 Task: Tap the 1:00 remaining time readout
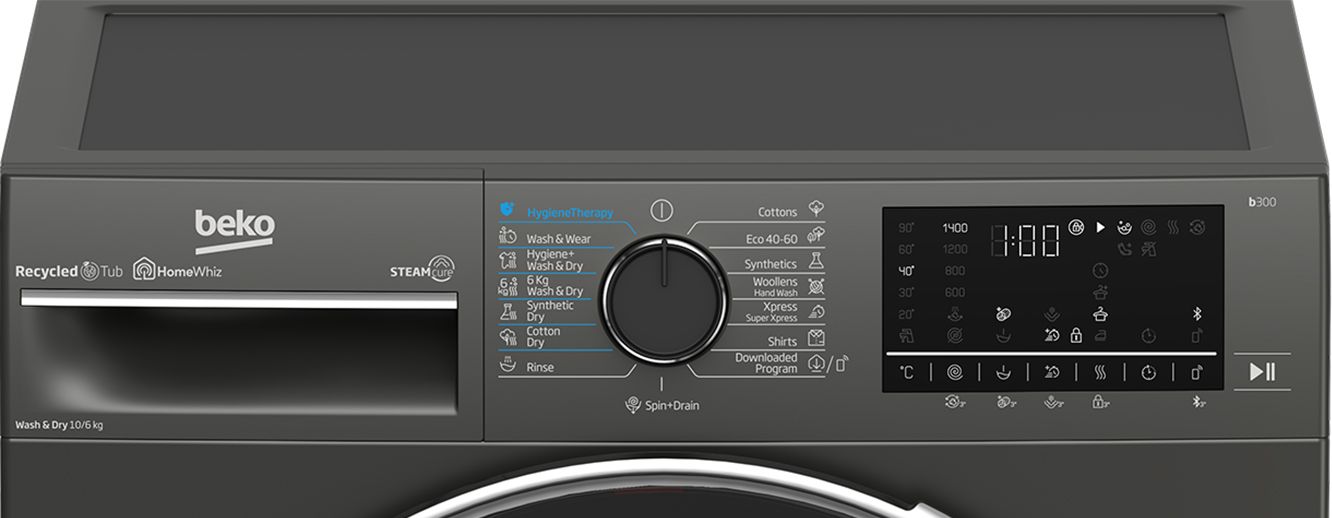pyautogui.click(x=1026, y=240)
